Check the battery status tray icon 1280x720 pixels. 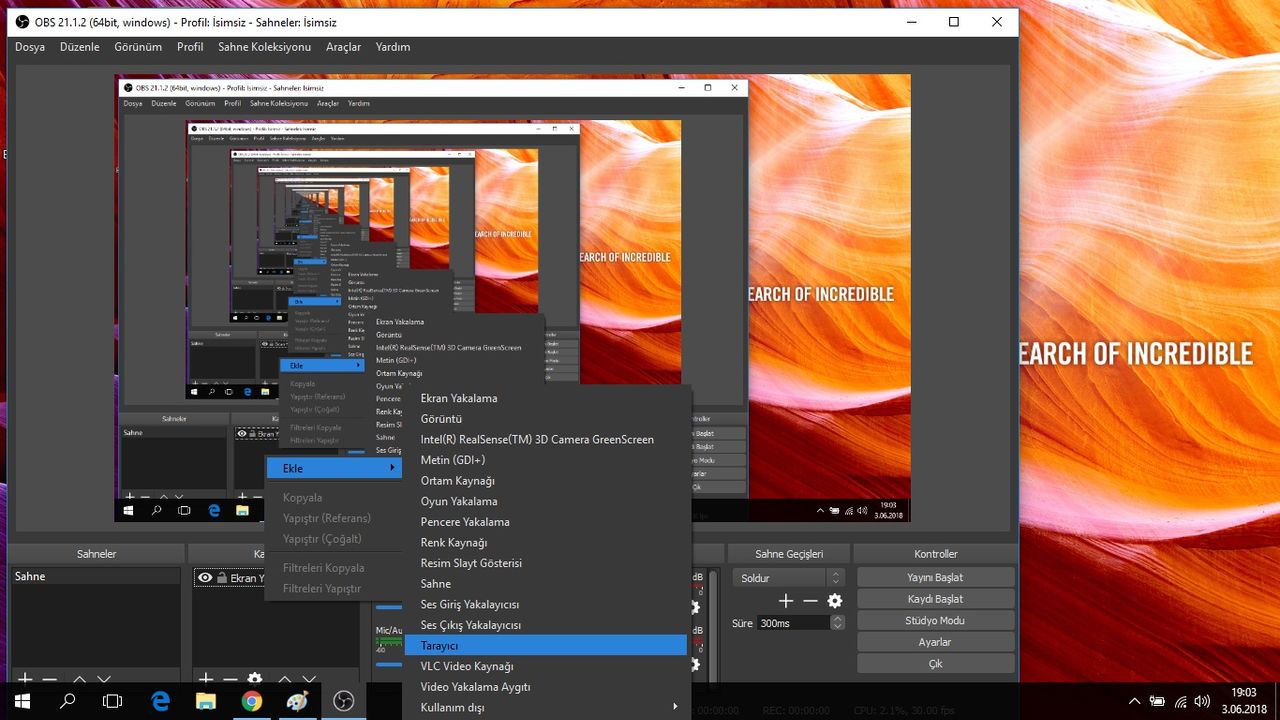pos(1157,701)
